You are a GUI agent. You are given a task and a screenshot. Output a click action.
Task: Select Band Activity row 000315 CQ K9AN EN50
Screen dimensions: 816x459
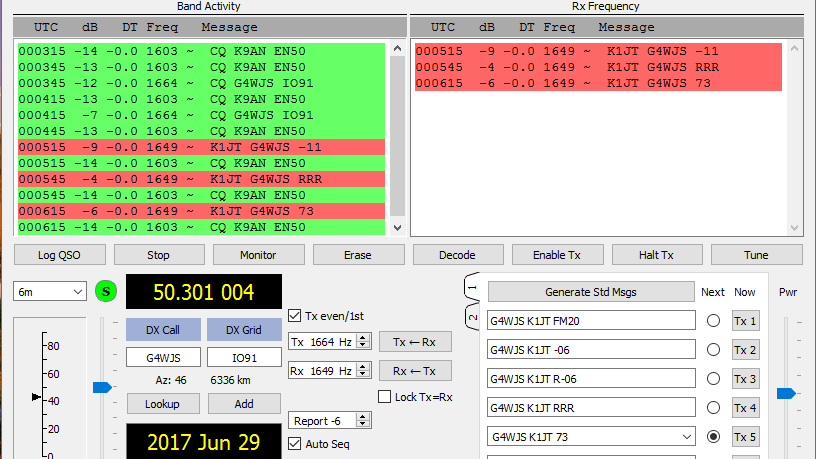point(201,51)
